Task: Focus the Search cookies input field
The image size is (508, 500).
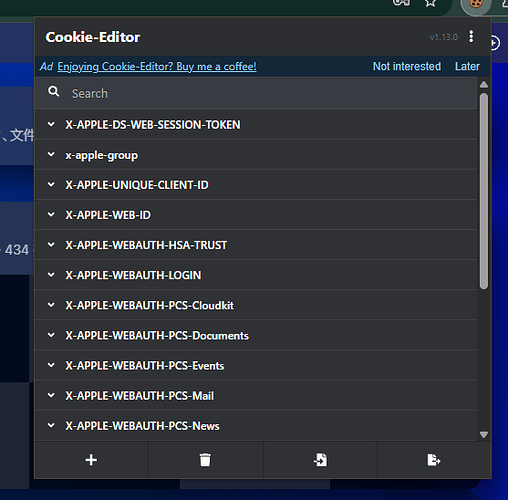Action: (256, 93)
